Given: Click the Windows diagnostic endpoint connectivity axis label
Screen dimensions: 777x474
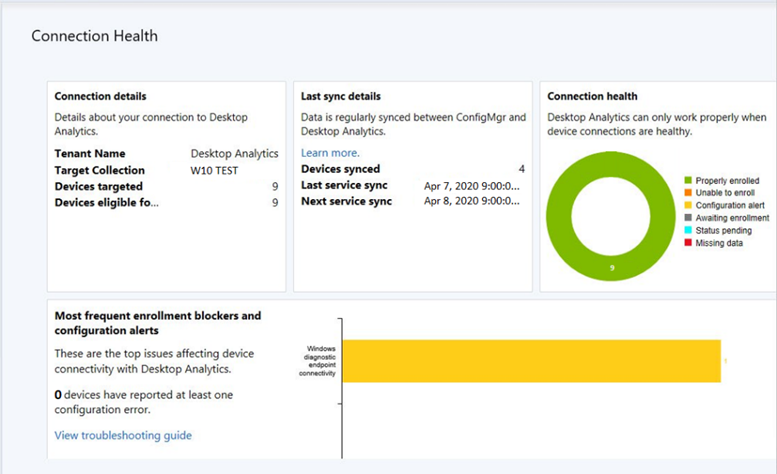Looking at the screenshot, I should 318,361.
